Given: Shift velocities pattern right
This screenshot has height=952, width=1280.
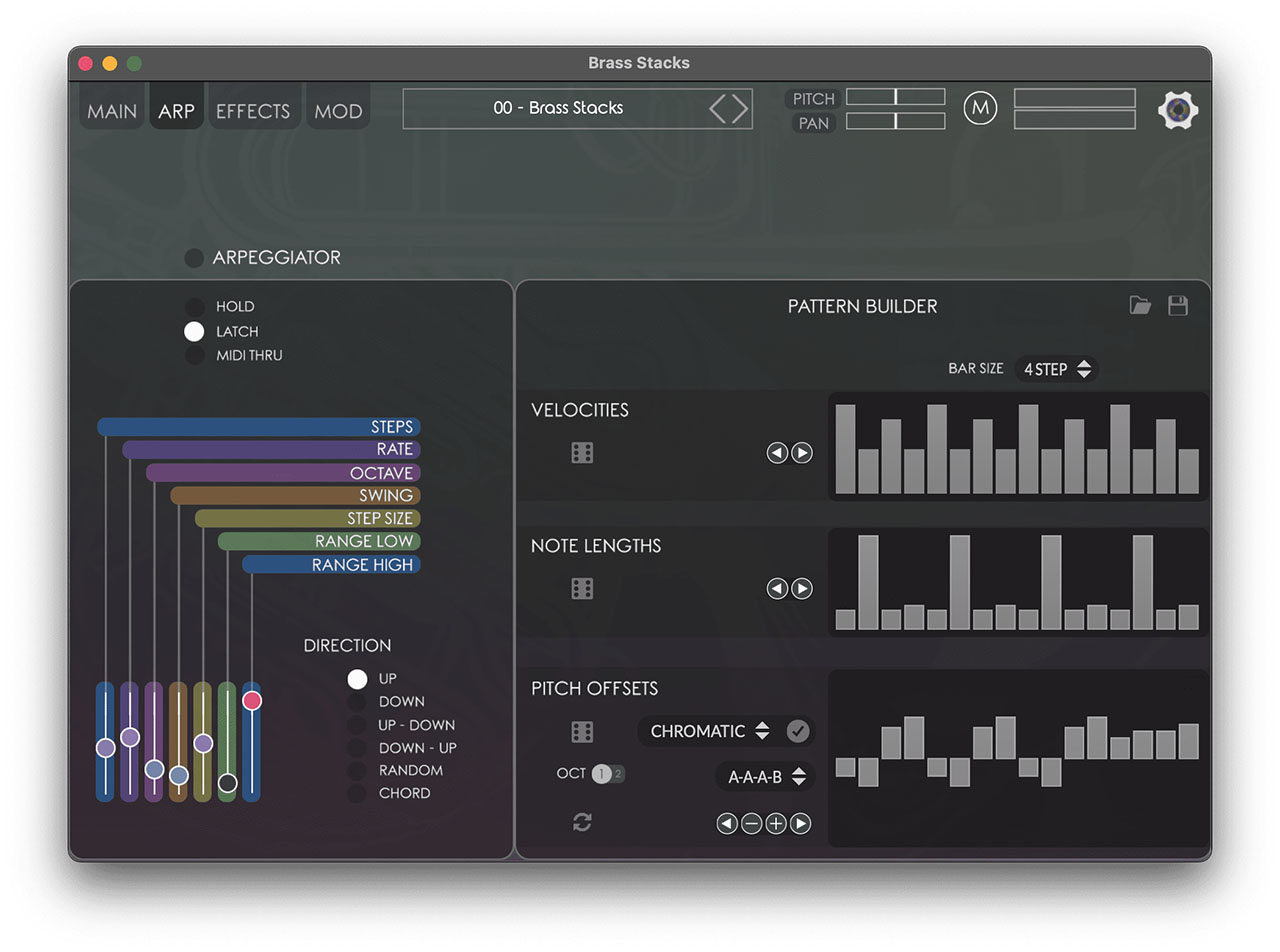Looking at the screenshot, I should [802, 453].
